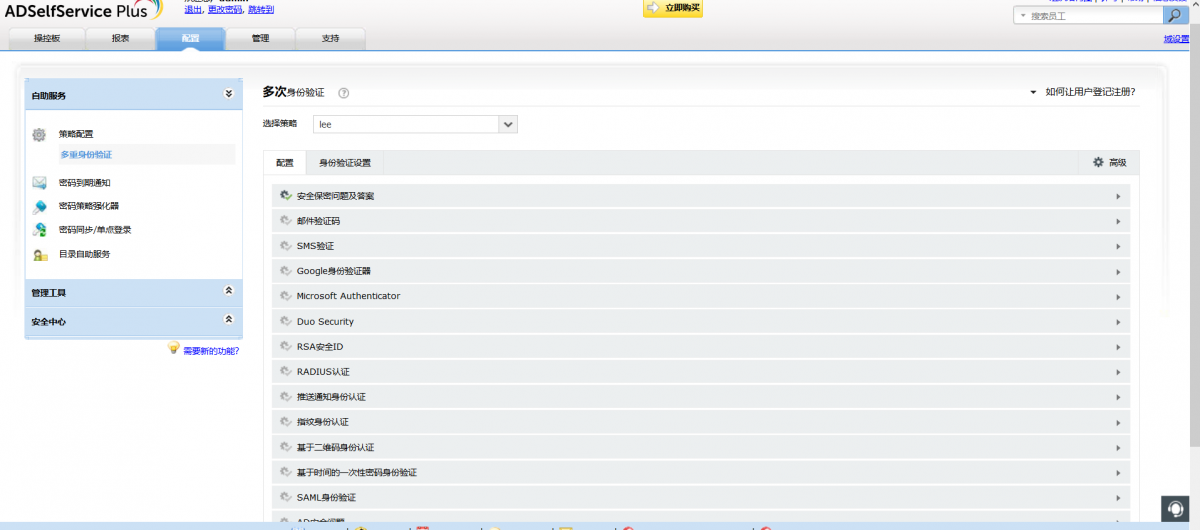Open 多重身份验证 in sidebar

coord(86,155)
